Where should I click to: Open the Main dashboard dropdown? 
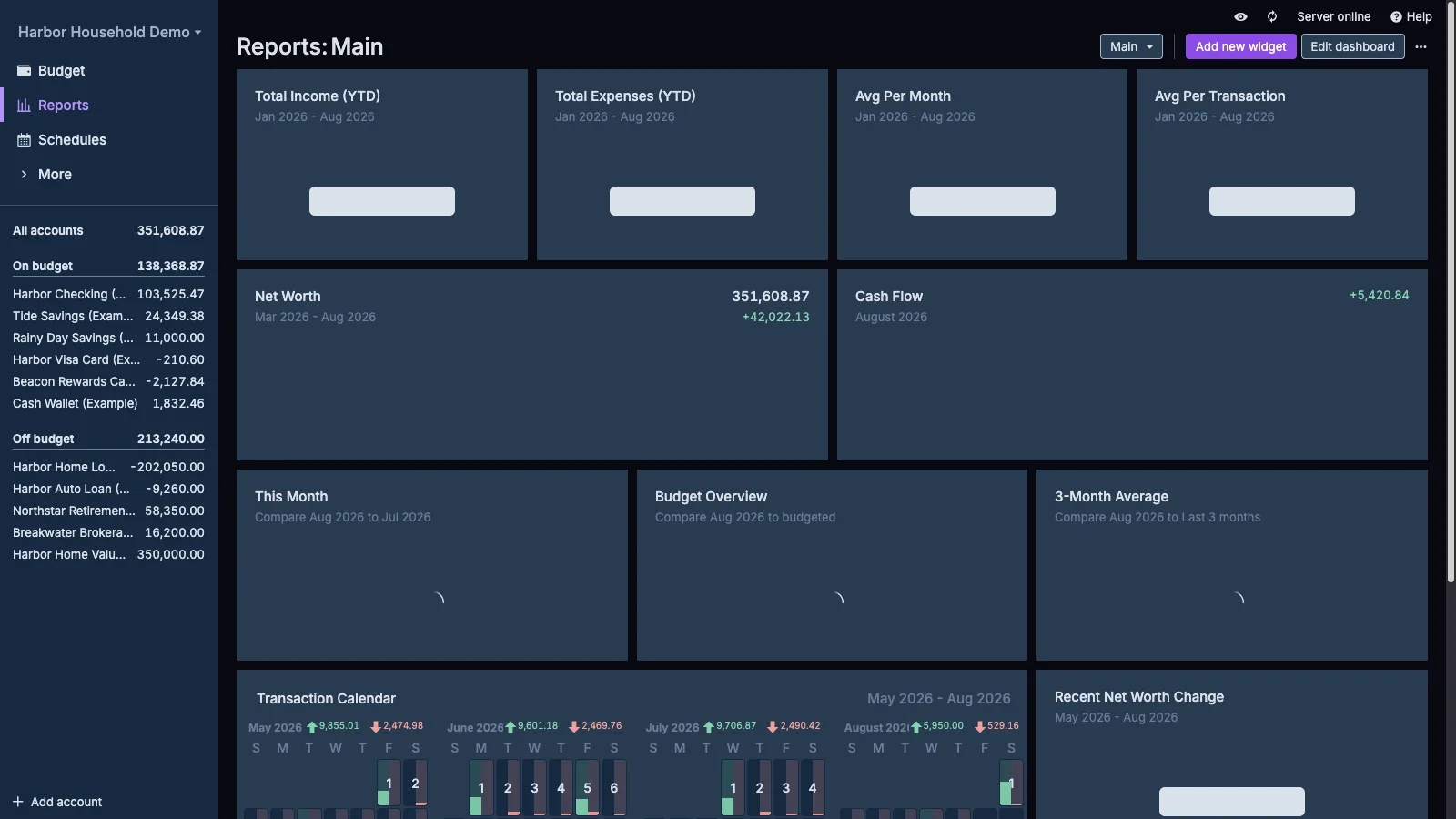(x=1131, y=46)
